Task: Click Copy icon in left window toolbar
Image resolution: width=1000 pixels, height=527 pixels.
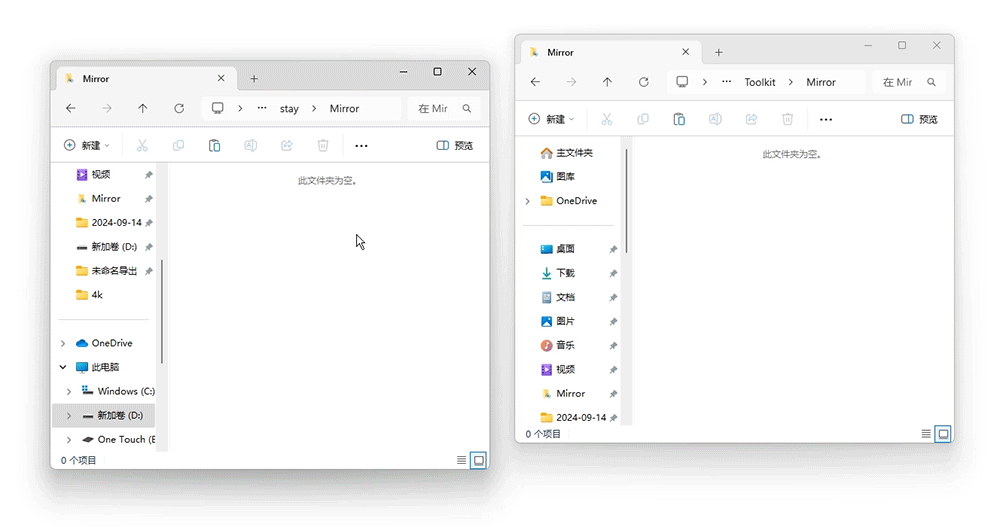Action: coord(179,145)
